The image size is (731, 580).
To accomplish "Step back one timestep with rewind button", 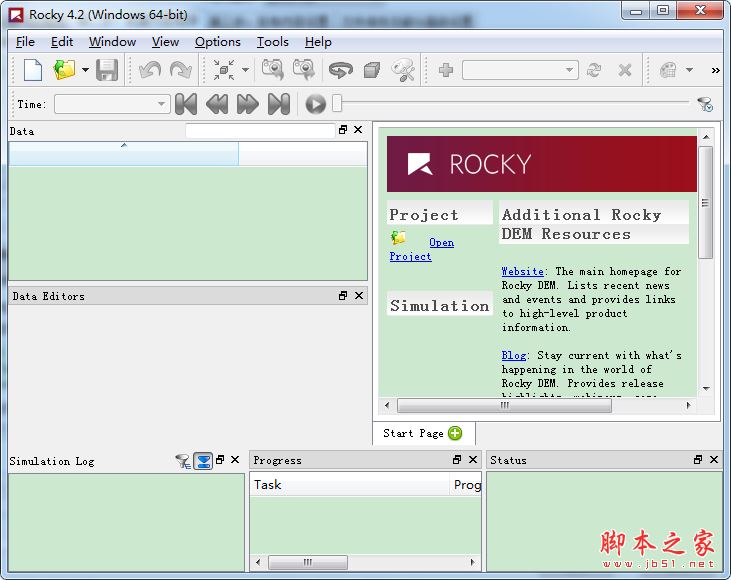I will click(217, 104).
